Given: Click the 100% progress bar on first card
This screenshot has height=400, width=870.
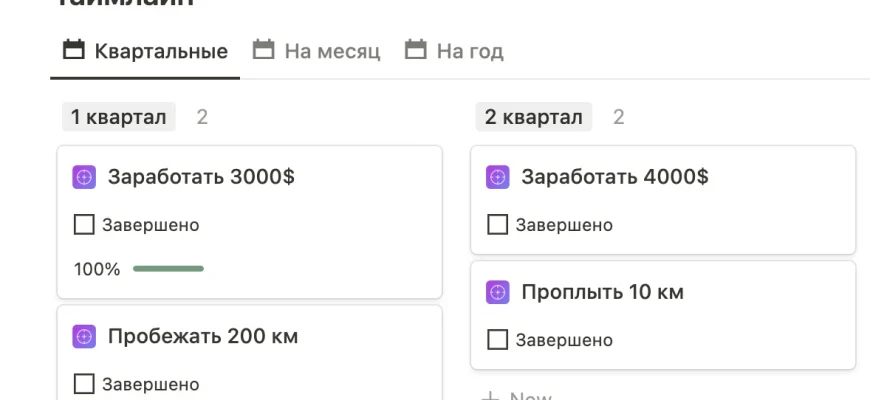Looking at the screenshot, I should pyautogui.click(x=168, y=269).
